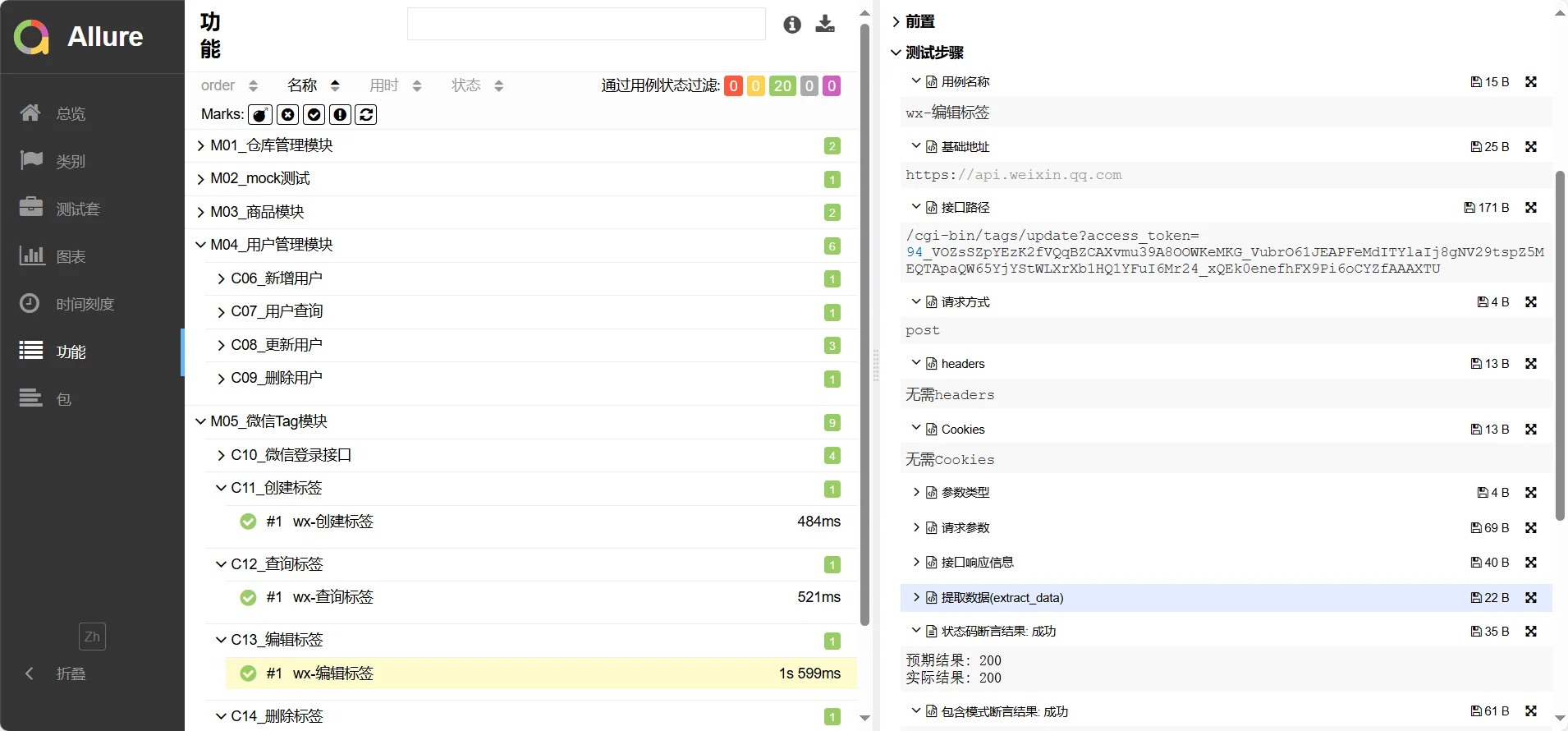
Task: Open test case wx-查询标签
Action: [541, 597]
